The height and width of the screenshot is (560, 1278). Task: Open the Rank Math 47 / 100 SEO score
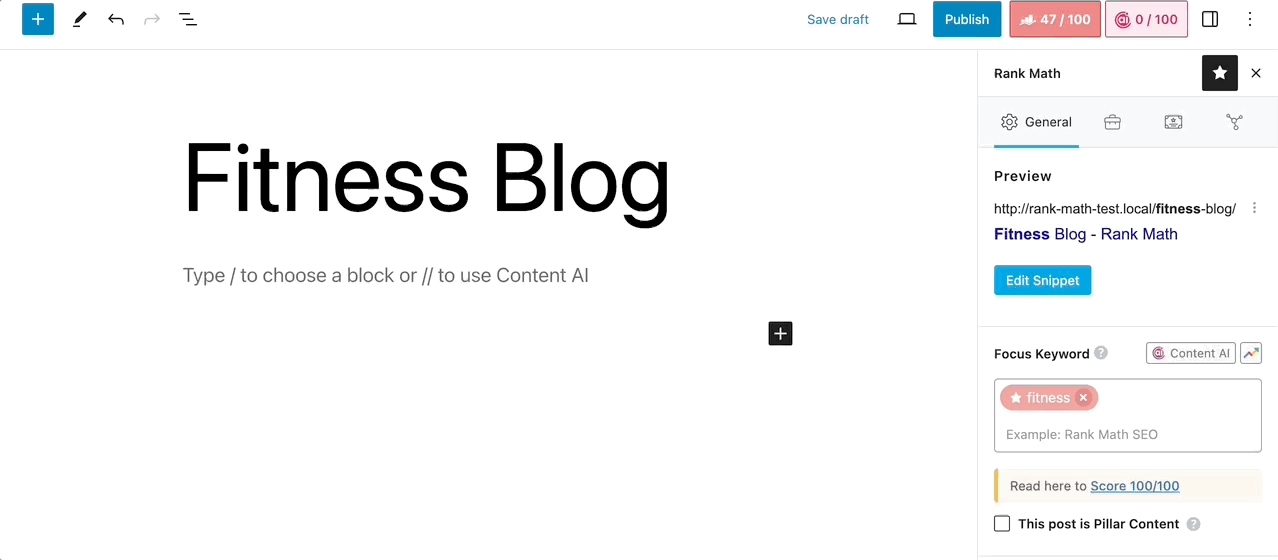(x=1055, y=19)
